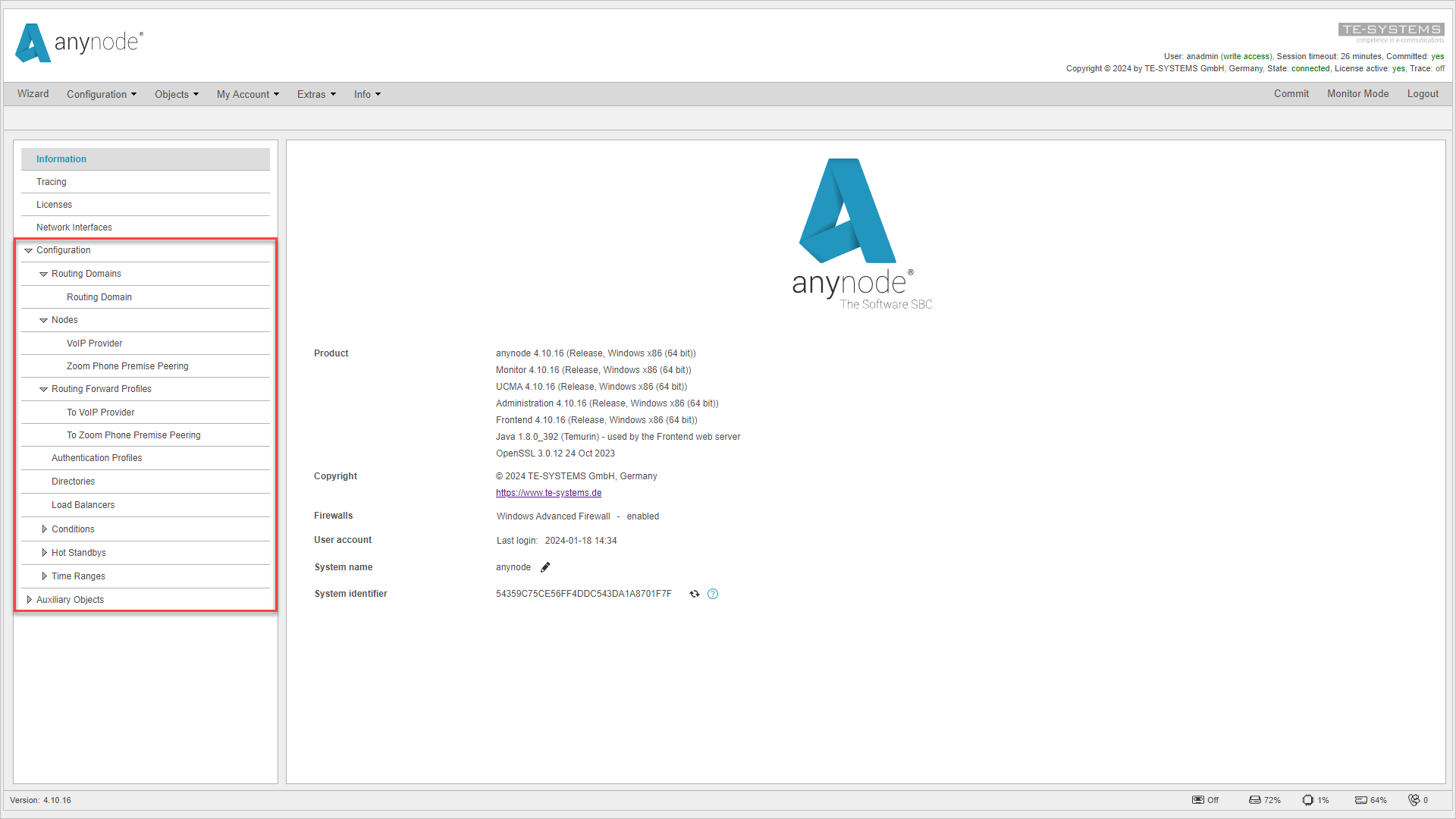
Task: Expand the Hot Standbys section
Action: (44, 552)
